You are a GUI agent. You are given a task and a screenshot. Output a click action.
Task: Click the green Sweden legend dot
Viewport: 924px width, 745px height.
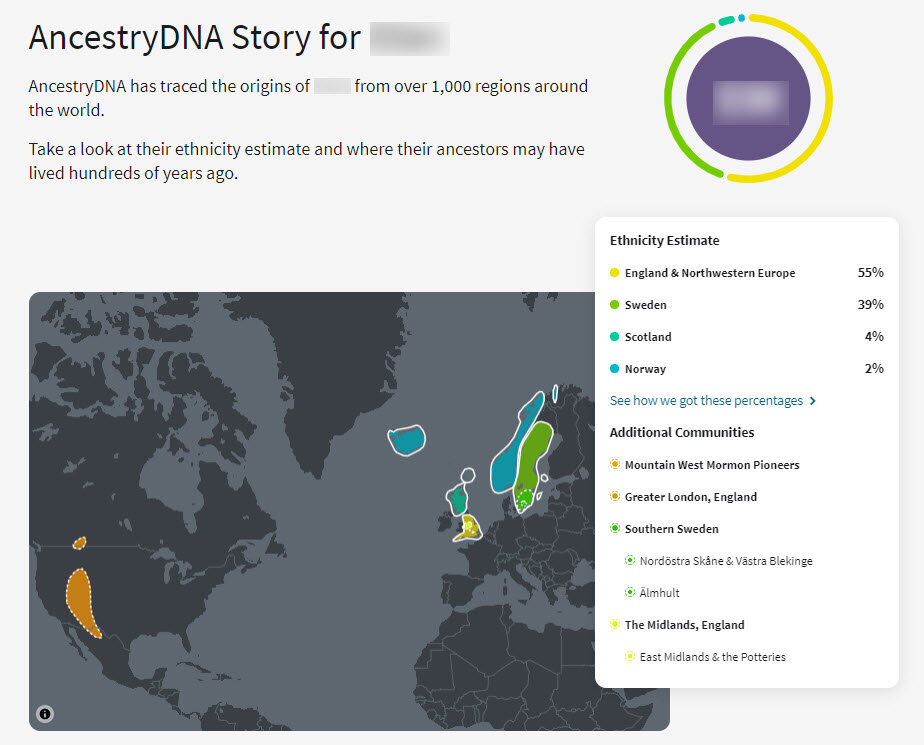coord(615,305)
